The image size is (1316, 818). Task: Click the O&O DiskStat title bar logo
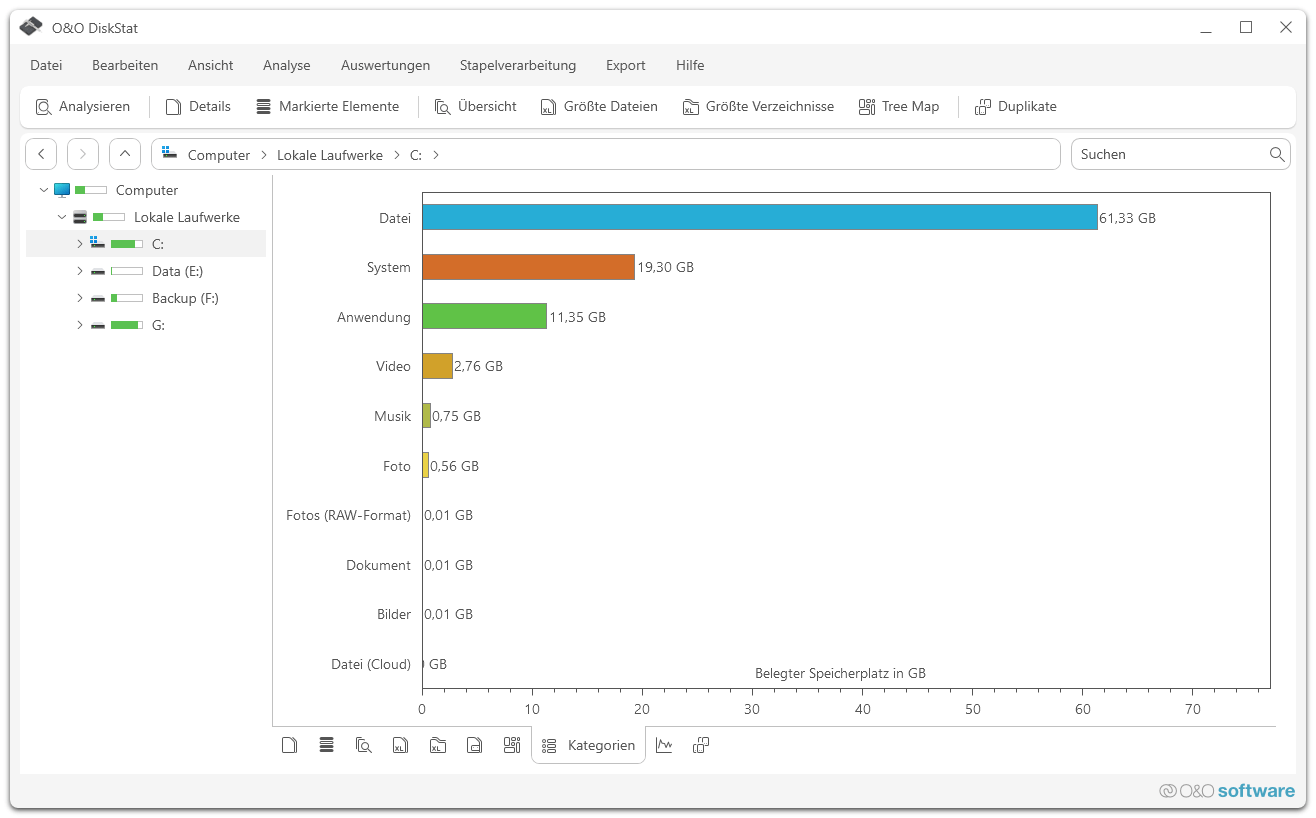pos(31,27)
